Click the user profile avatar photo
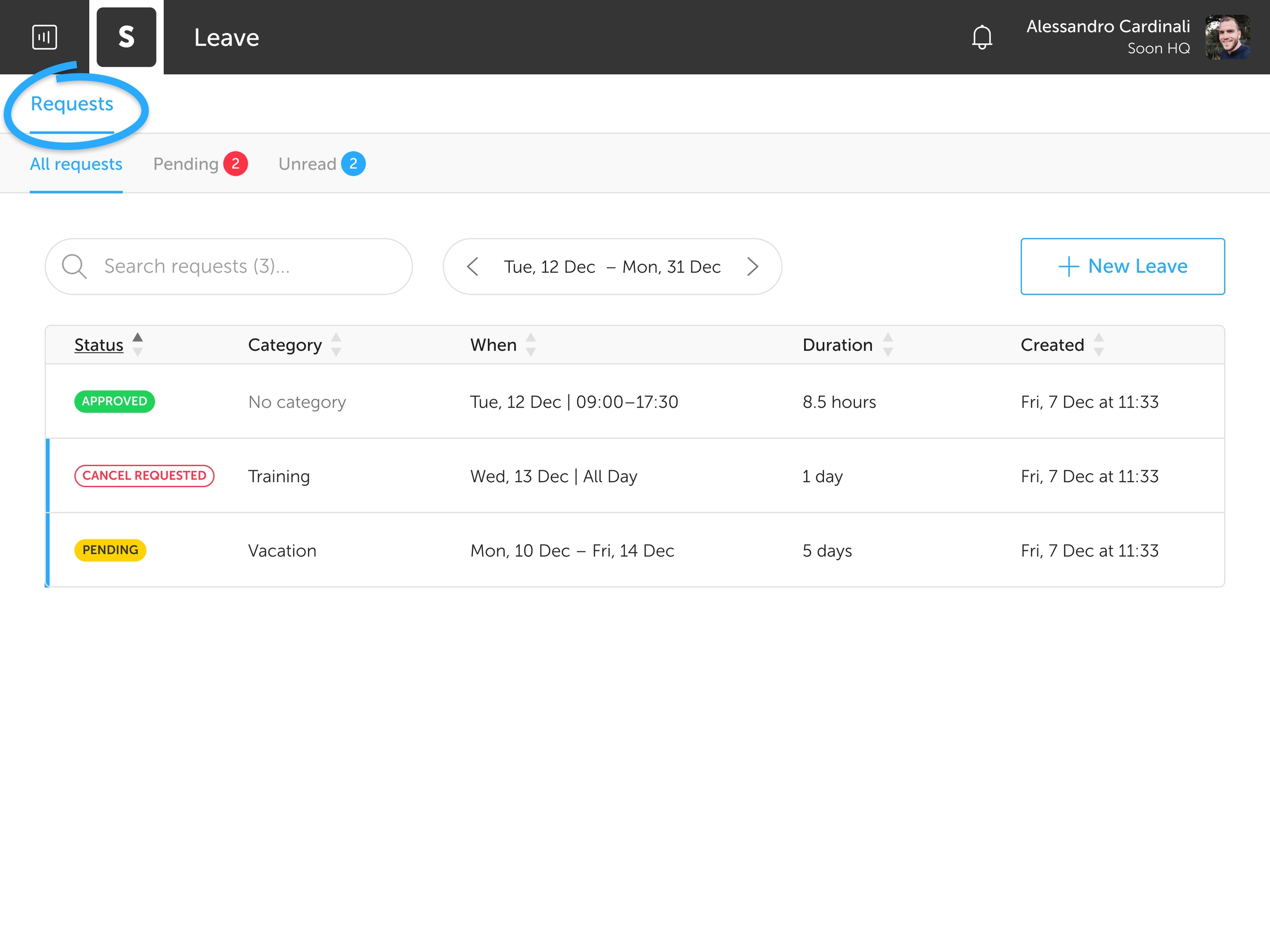Image resolution: width=1270 pixels, height=952 pixels. pyautogui.click(x=1227, y=37)
